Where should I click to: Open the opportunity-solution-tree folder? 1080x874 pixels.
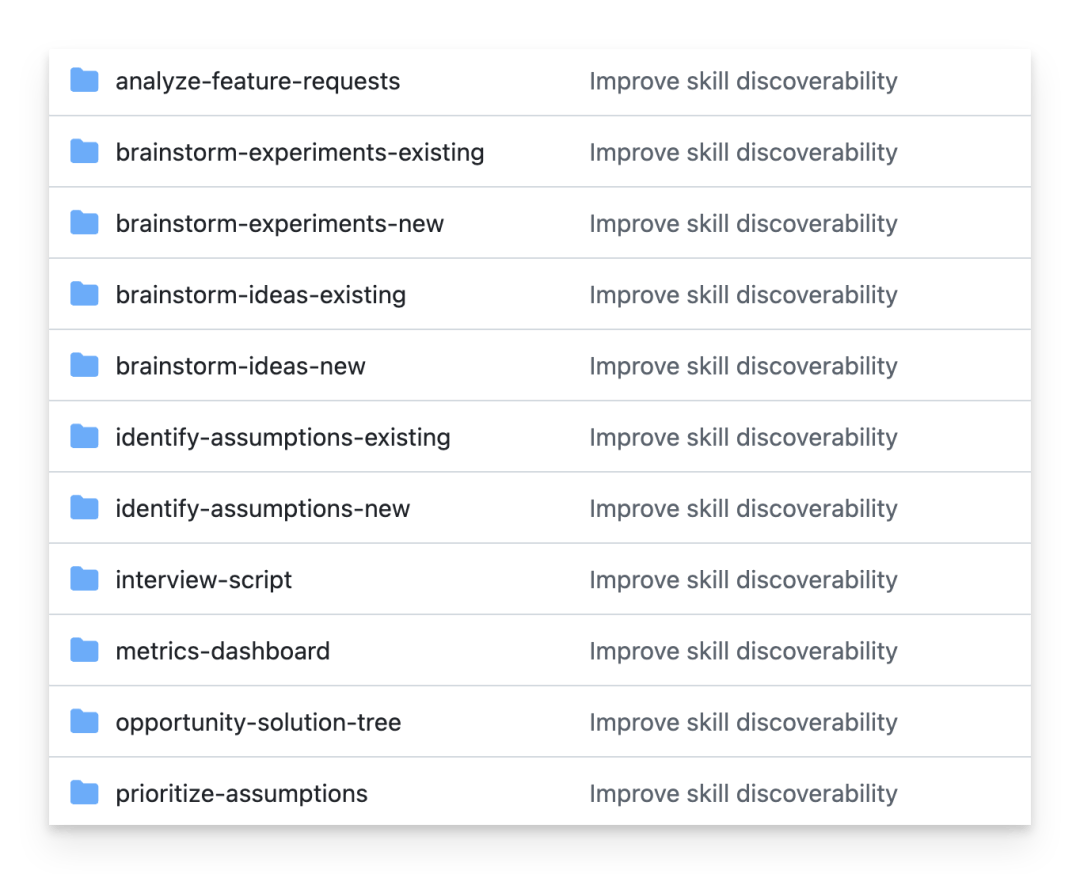coord(258,722)
